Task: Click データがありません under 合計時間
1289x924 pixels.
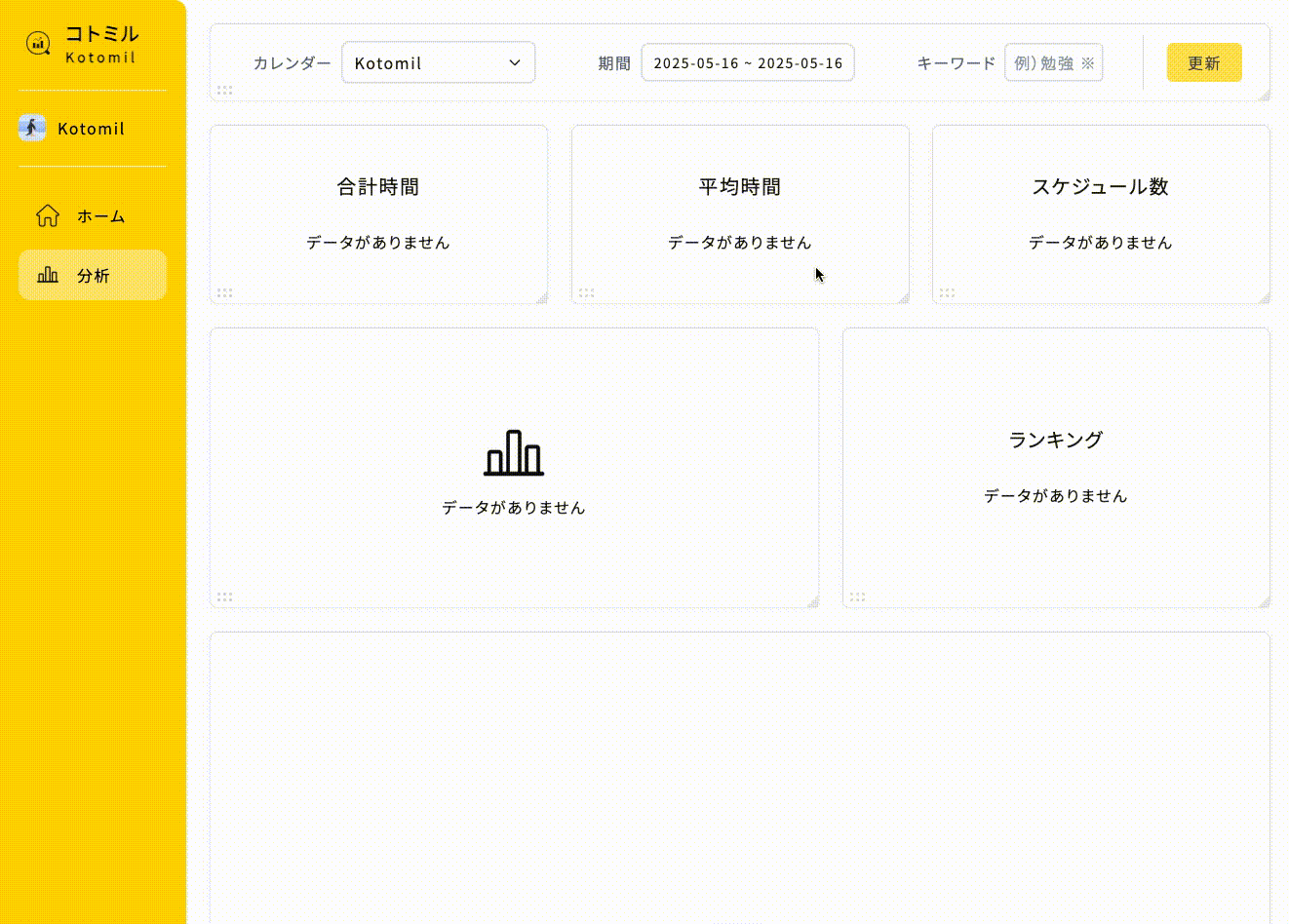Action: pos(378,243)
